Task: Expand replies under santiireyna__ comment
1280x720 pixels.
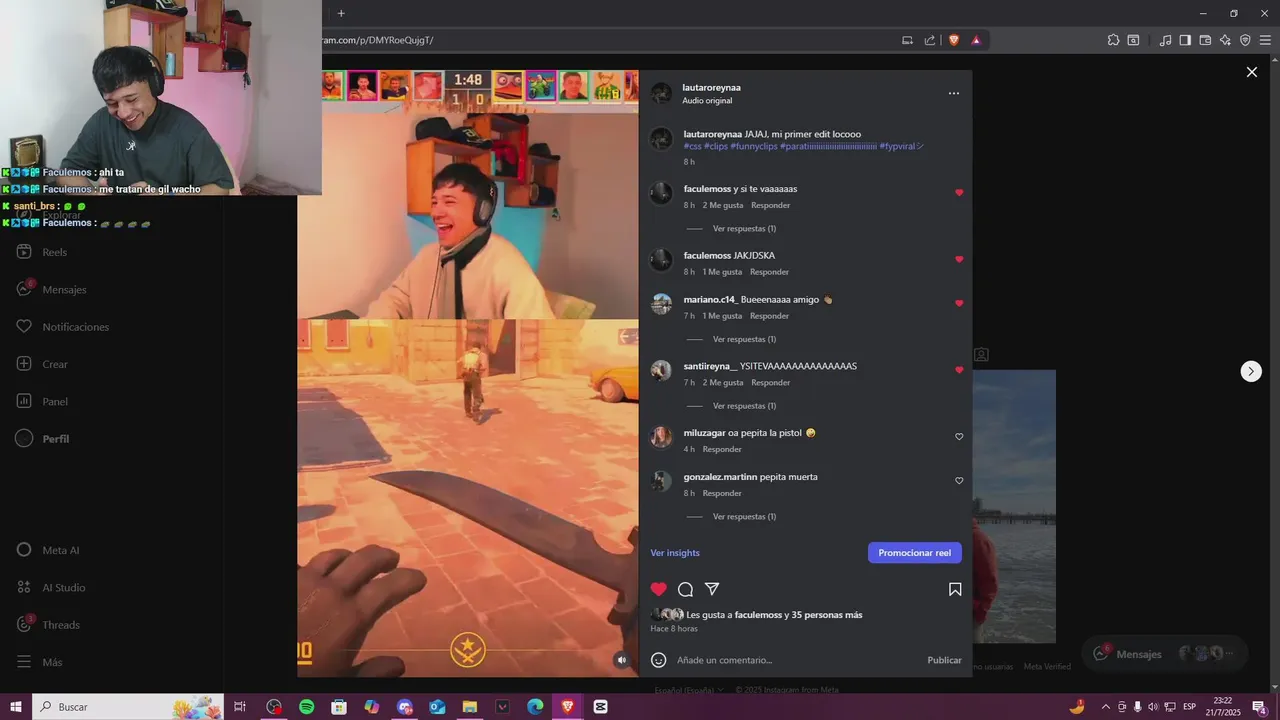Action: coord(744,406)
